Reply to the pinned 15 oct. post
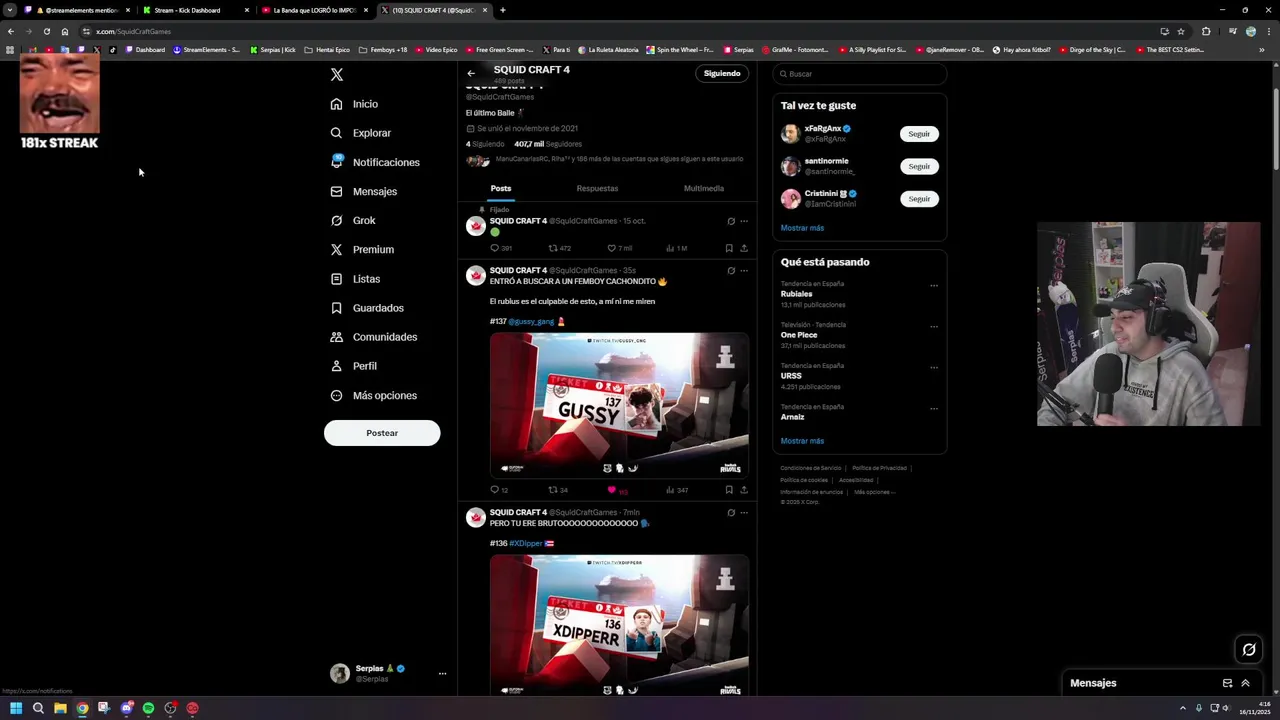Viewport: 1280px width, 720px height. click(x=494, y=248)
